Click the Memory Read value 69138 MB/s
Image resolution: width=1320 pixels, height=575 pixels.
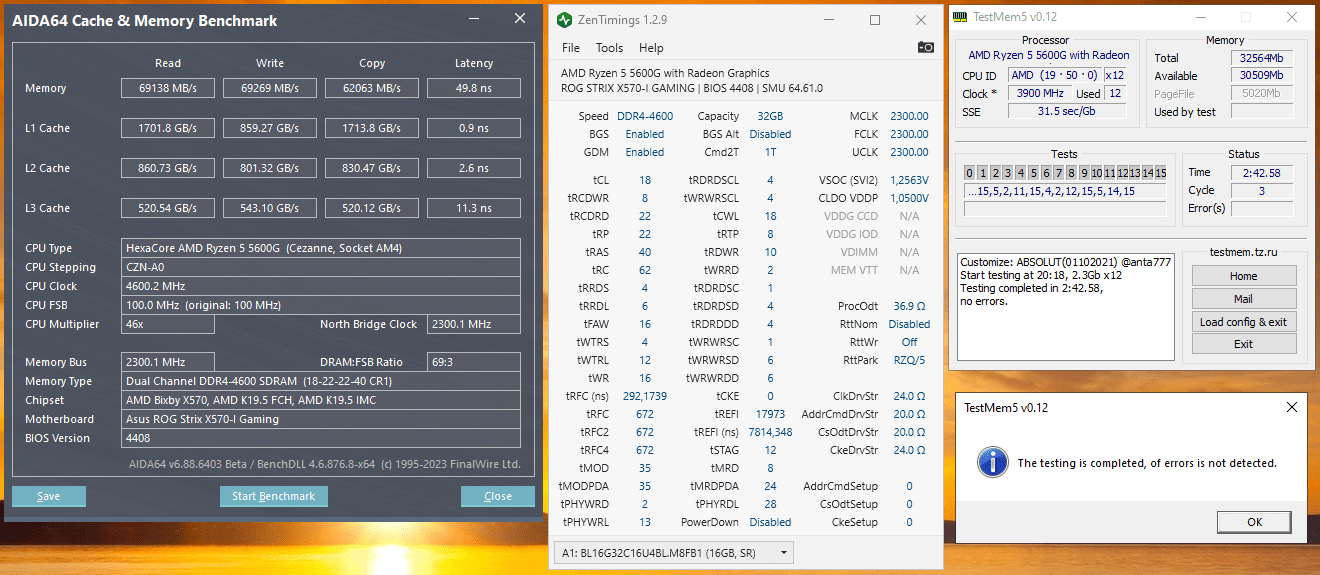click(167, 88)
